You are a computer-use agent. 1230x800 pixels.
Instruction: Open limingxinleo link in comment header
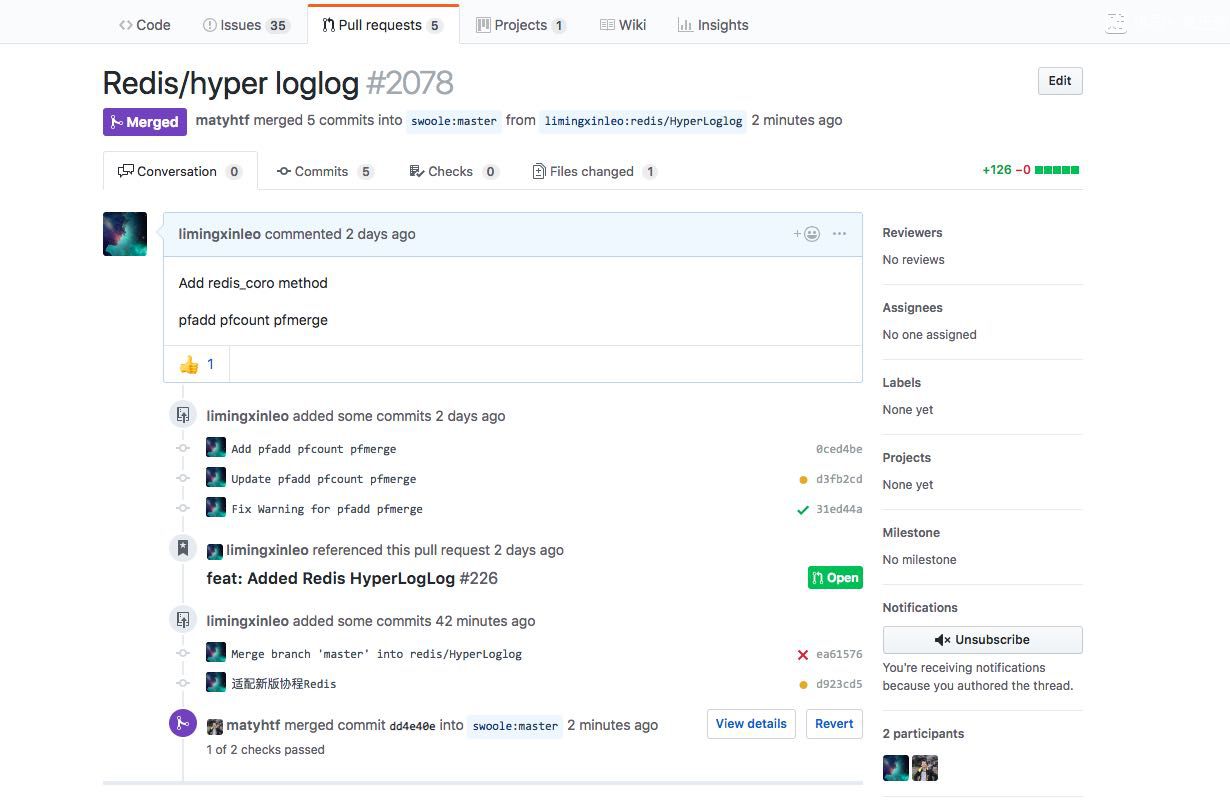220,234
